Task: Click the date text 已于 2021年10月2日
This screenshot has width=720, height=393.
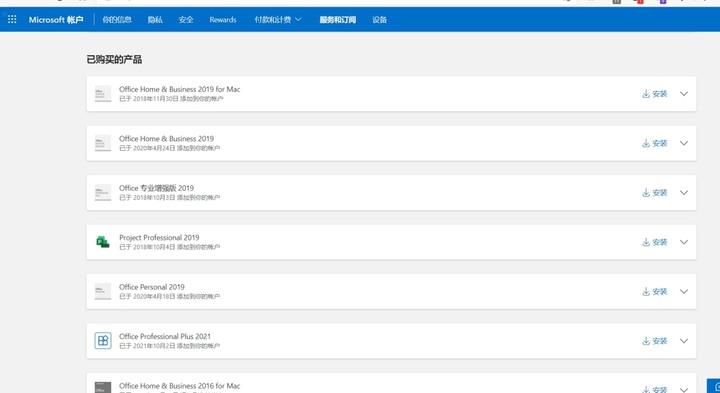Action: [x=147, y=346]
